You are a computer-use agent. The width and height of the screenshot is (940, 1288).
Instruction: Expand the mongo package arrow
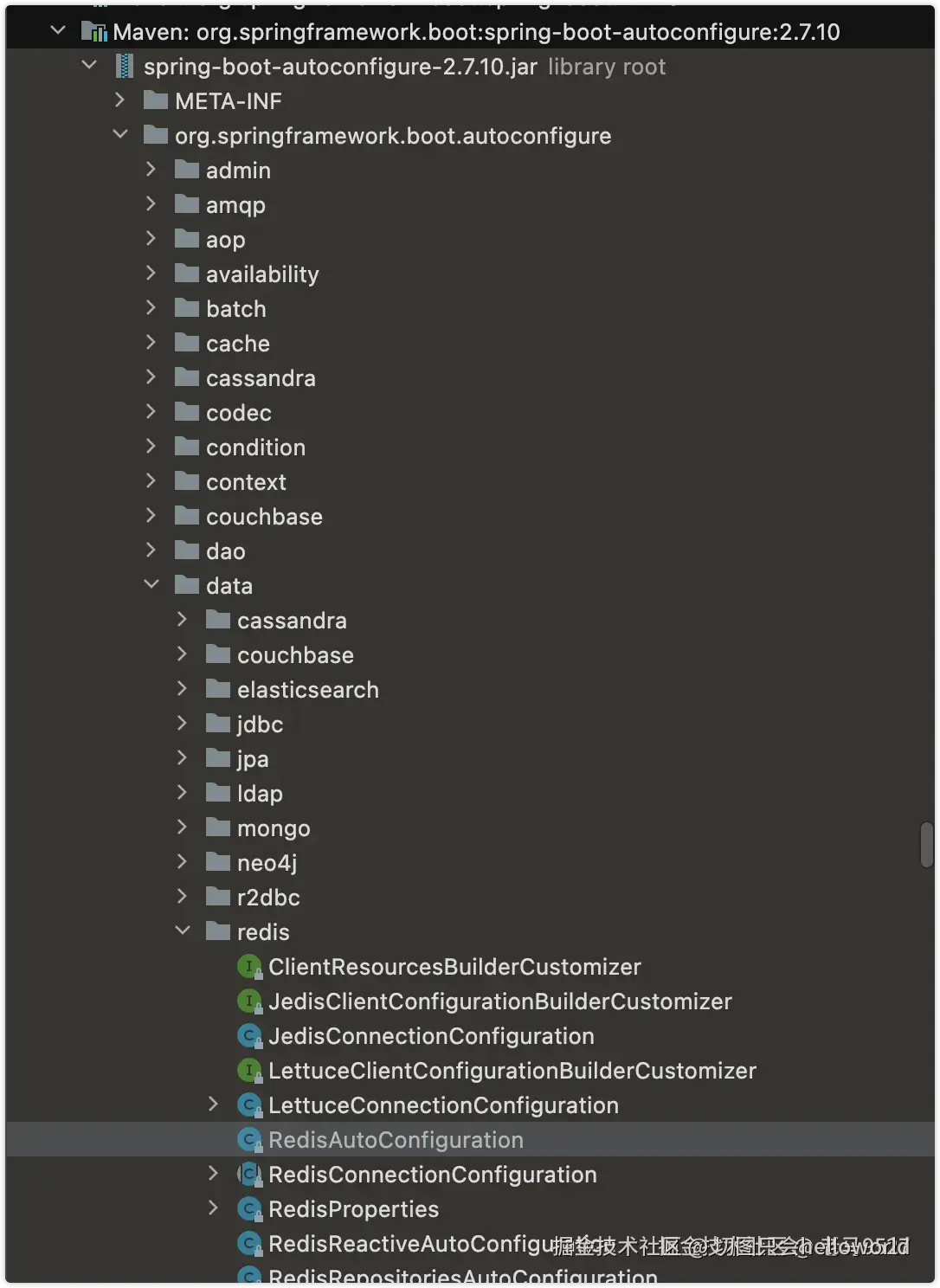coord(182,828)
